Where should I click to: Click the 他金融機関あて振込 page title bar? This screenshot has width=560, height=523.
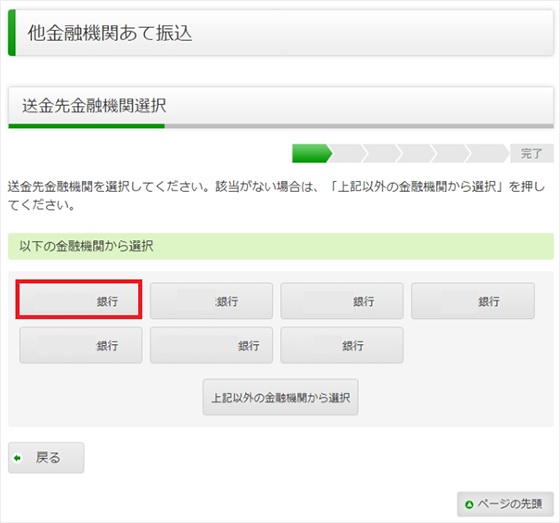(281, 33)
